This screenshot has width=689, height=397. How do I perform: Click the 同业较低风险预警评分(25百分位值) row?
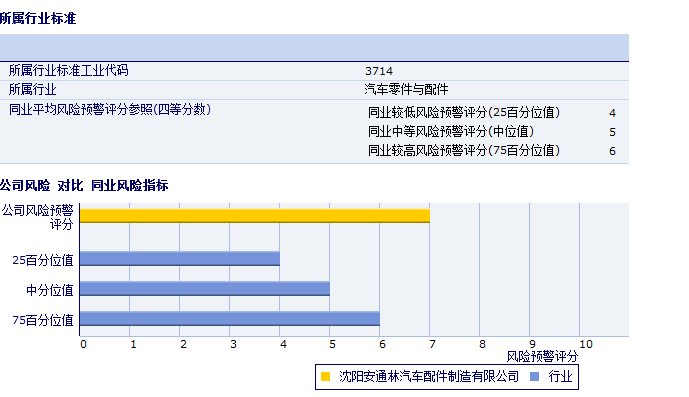[492, 113]
